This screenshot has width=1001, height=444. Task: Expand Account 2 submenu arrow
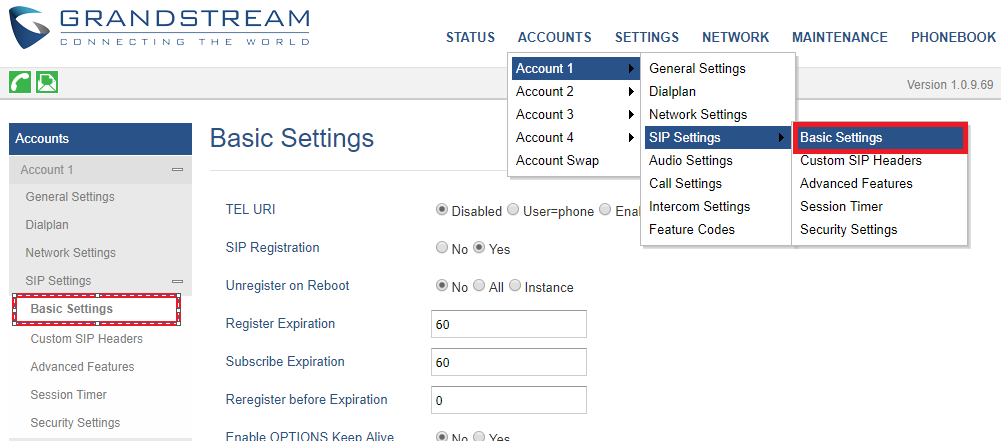(x=631, y=91)
